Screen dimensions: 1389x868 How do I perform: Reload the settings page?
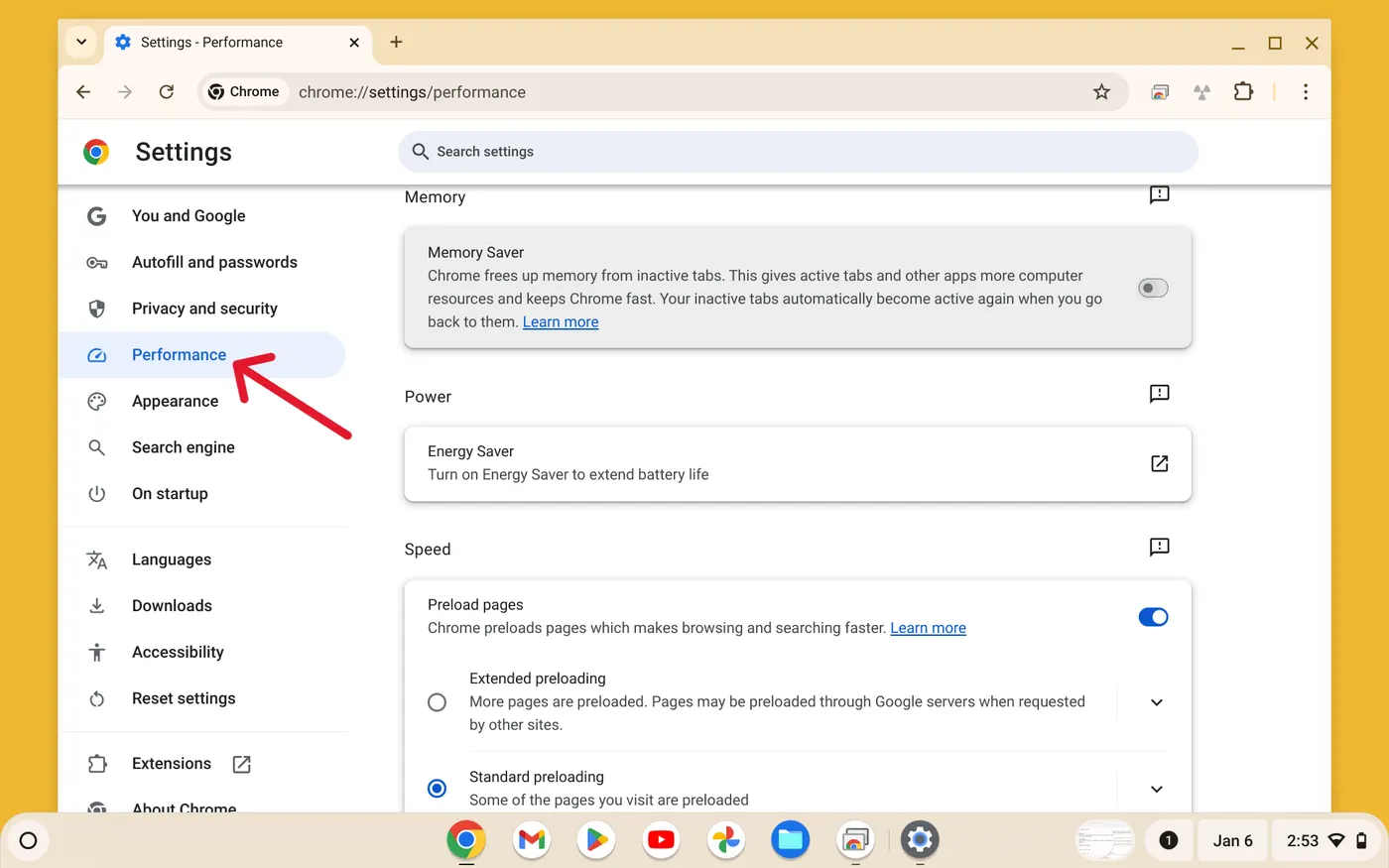pos(167,92)
